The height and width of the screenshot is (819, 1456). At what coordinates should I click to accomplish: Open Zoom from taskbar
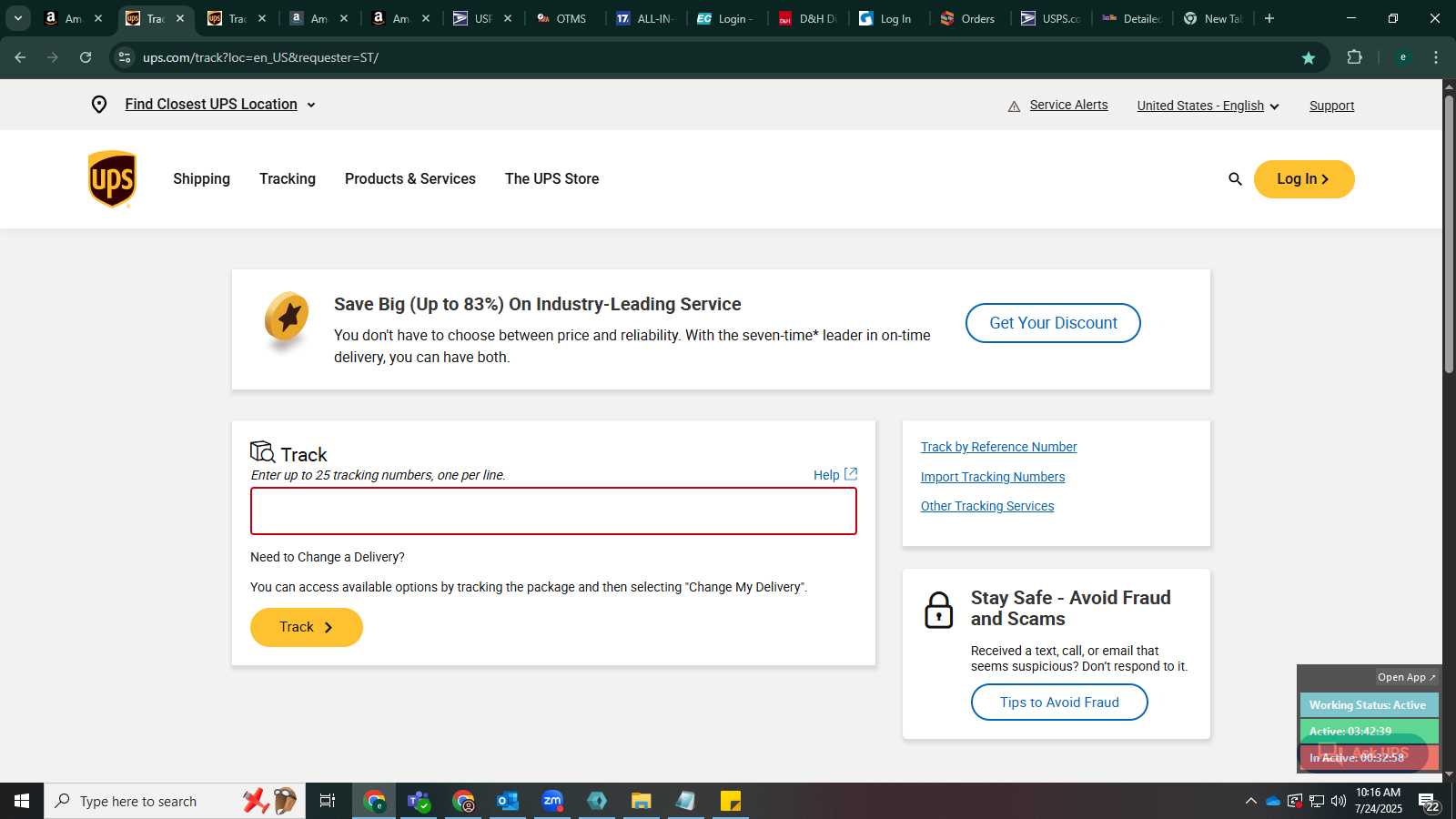[552, 801]
